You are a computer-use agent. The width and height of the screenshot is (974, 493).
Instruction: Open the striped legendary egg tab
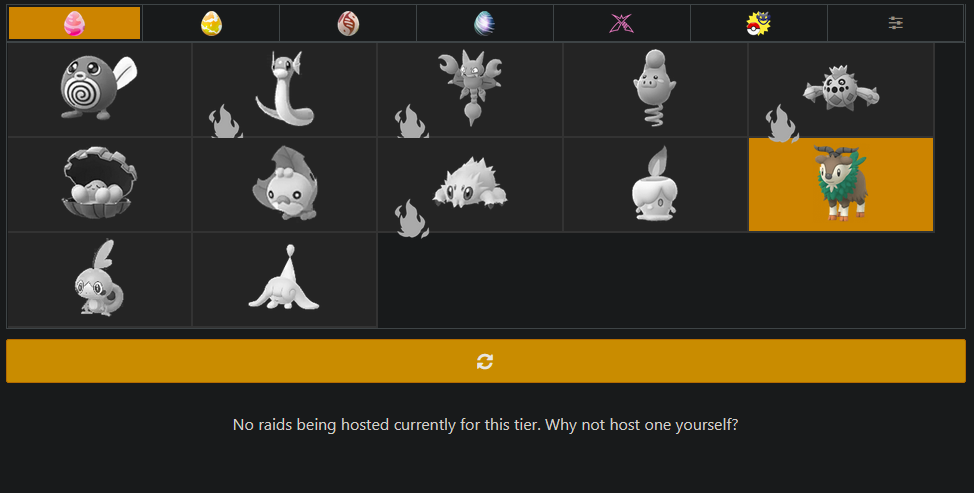click(x=485, y=23)
